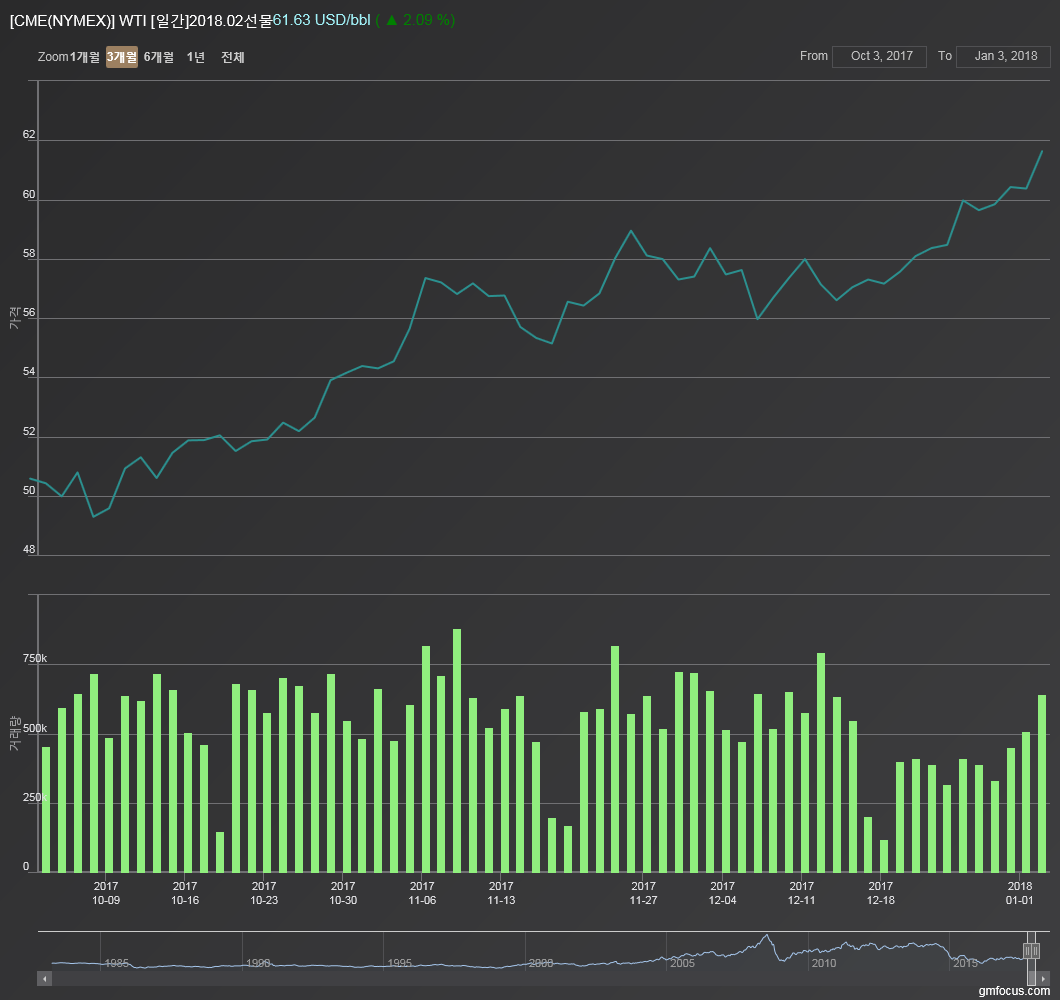Viewport: 1060px width, 1000px height.
Task: Show the full history with 전체
Action: 233,58
